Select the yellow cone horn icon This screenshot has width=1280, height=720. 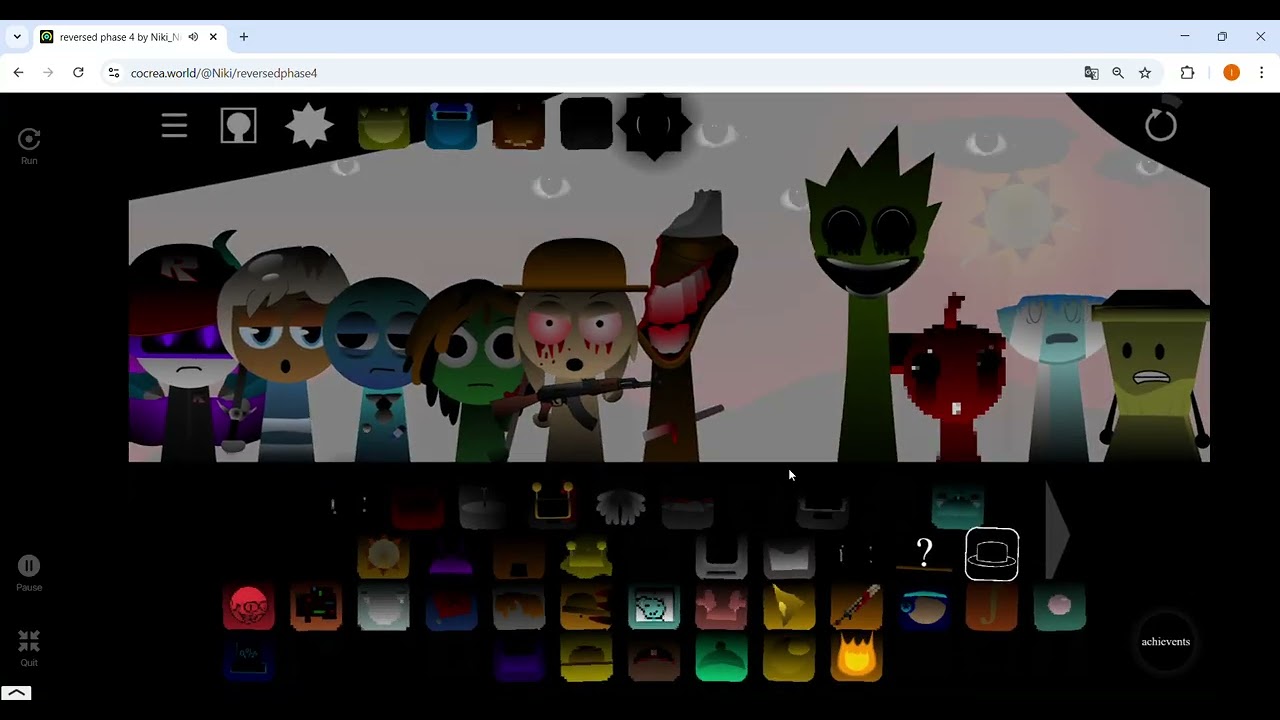point(789,607)
